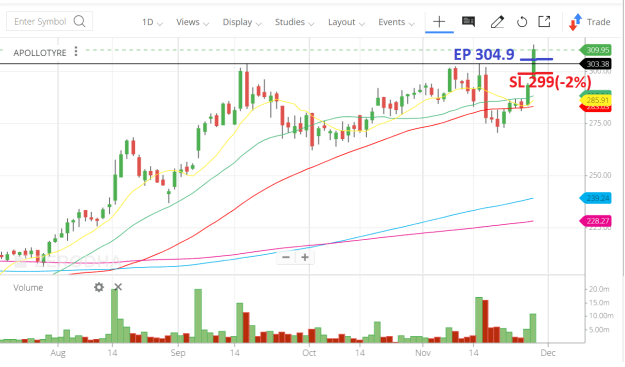Screen dimensions: 625x367
Task: Click the share chart icon
Action: 544,22
